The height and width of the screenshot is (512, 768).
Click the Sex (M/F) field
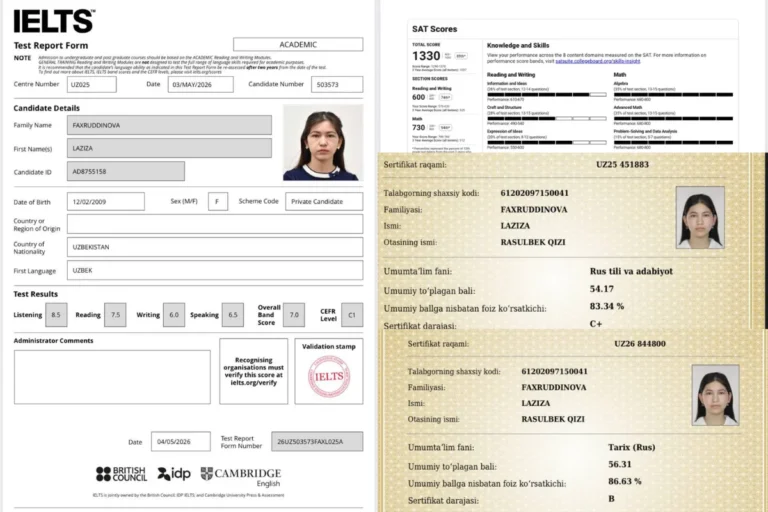coord(218,201)
